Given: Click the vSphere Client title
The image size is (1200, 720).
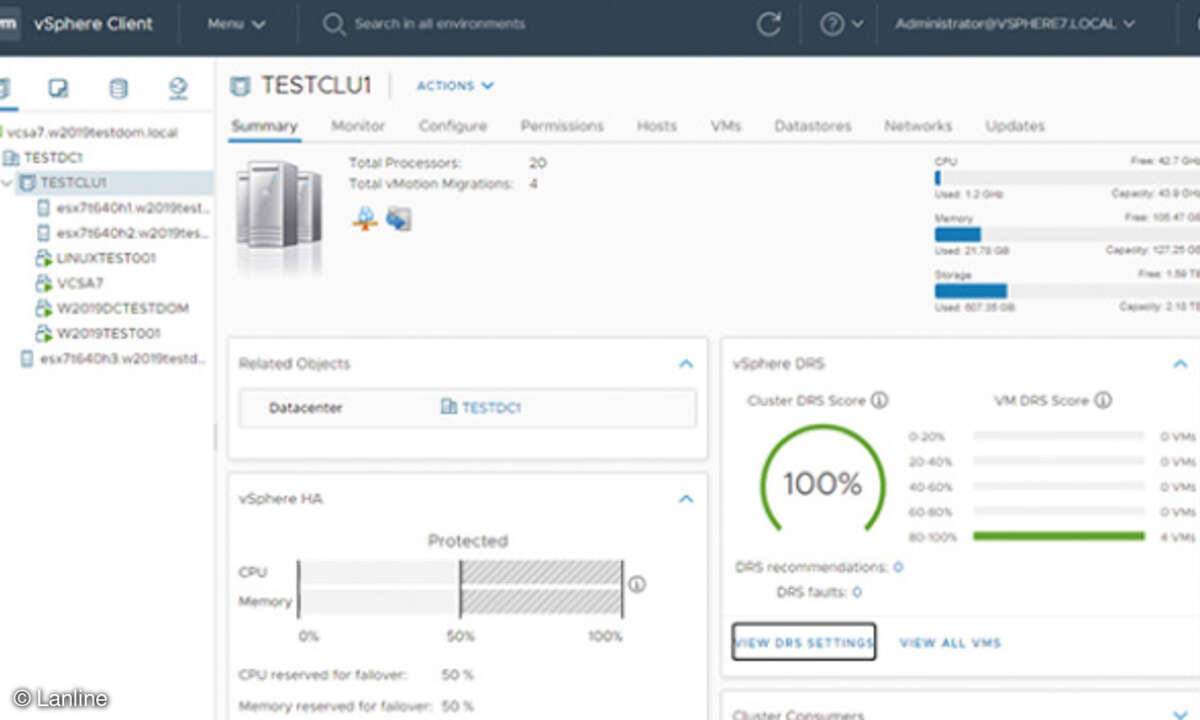Looking at the screenshot, I should [x=93, y=24].
